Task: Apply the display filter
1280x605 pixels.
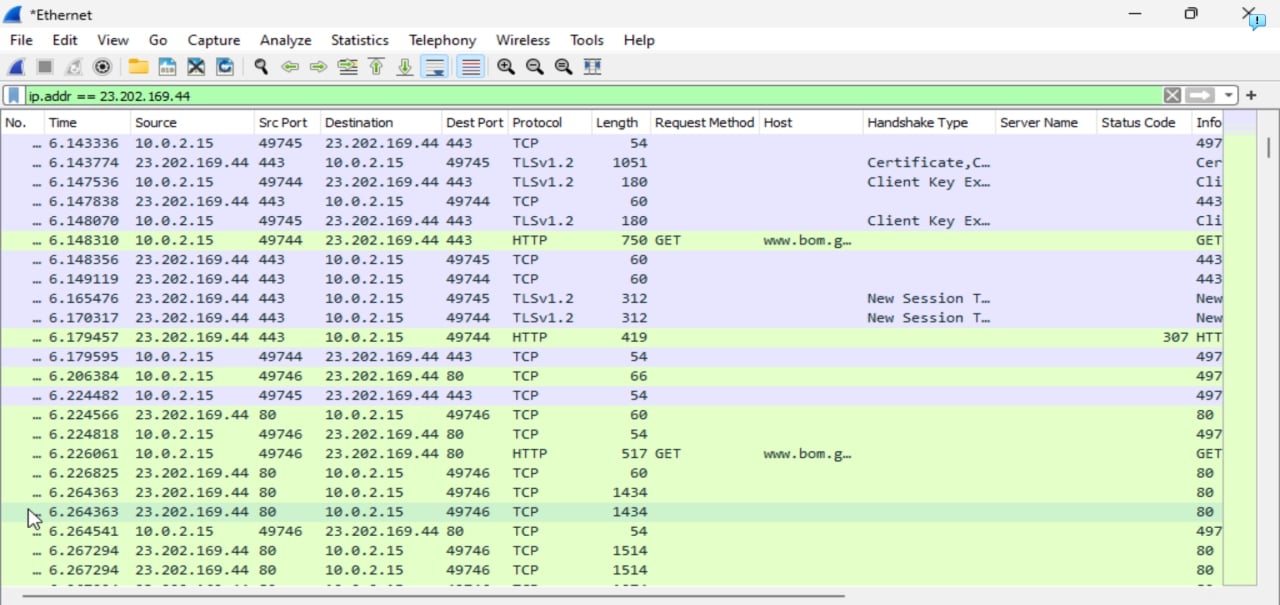Action: coord(1200,95)
